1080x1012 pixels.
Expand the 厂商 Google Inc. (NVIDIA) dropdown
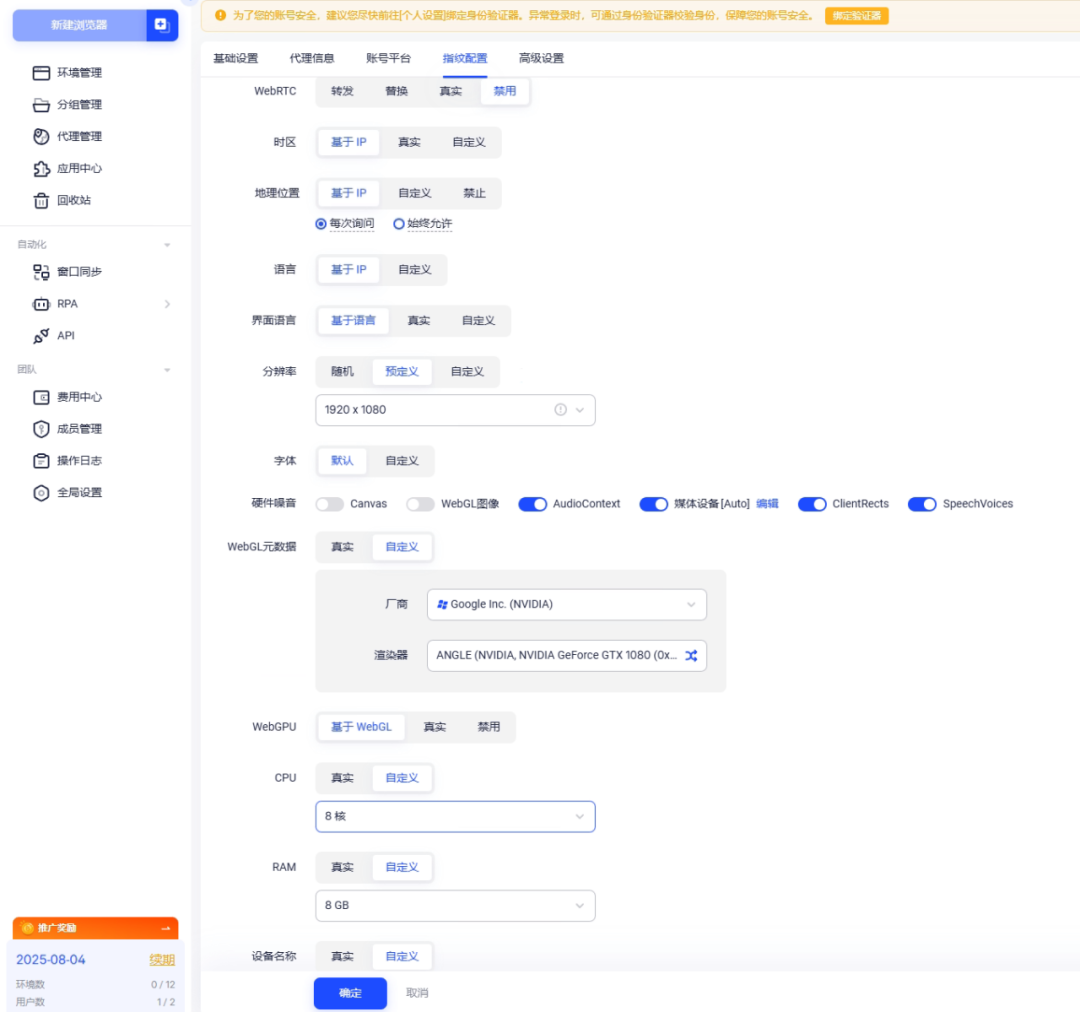(566, 604)
